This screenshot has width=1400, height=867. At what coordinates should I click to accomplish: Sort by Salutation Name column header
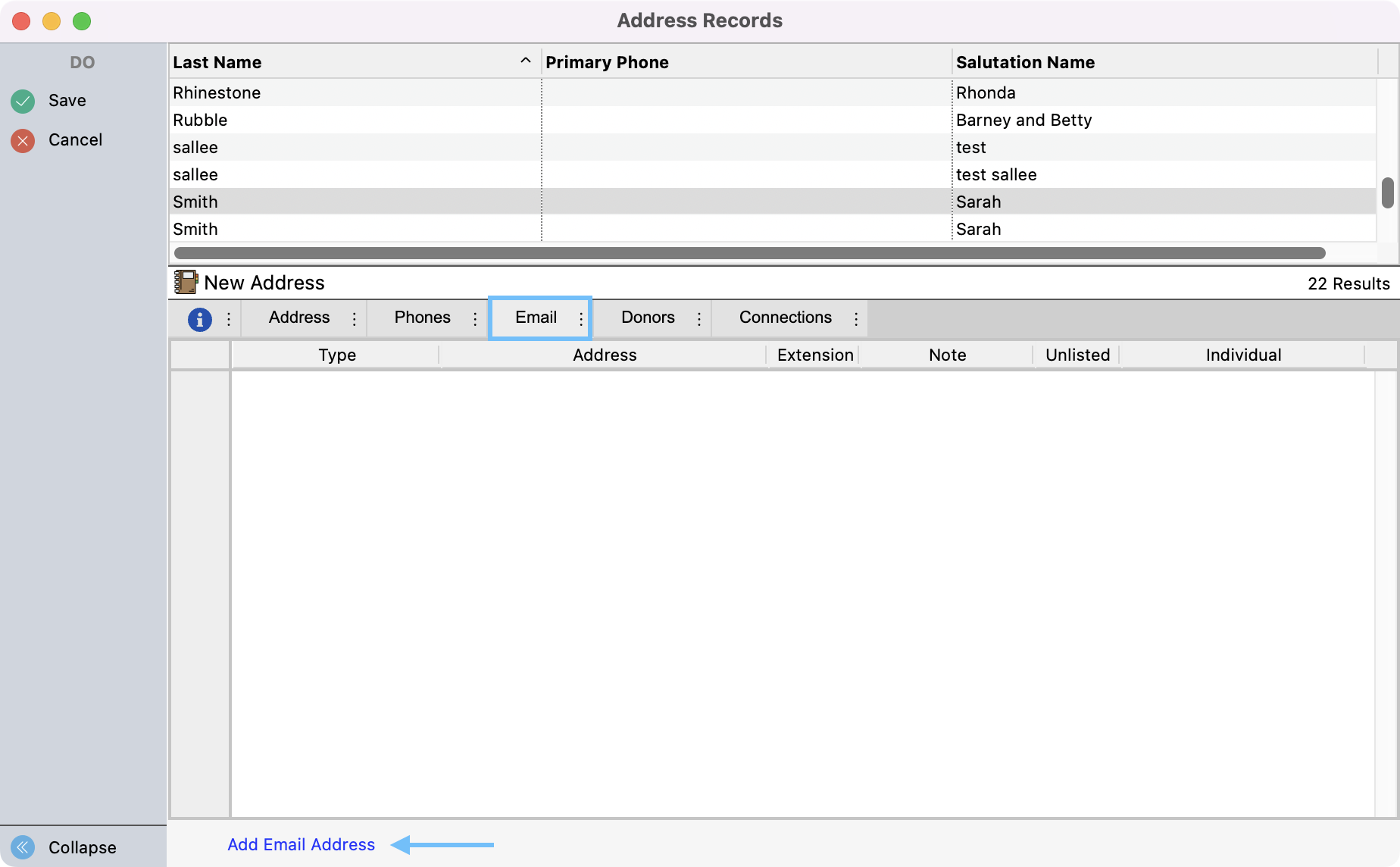[1025, 62]
